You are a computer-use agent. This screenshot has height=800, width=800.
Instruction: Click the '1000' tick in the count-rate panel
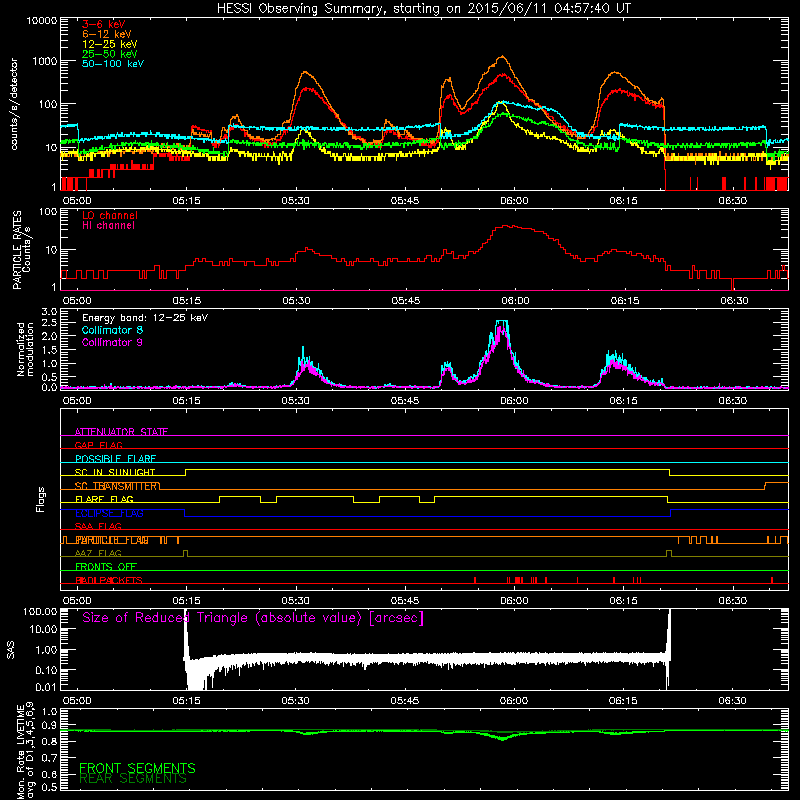(x=45, y=61)
